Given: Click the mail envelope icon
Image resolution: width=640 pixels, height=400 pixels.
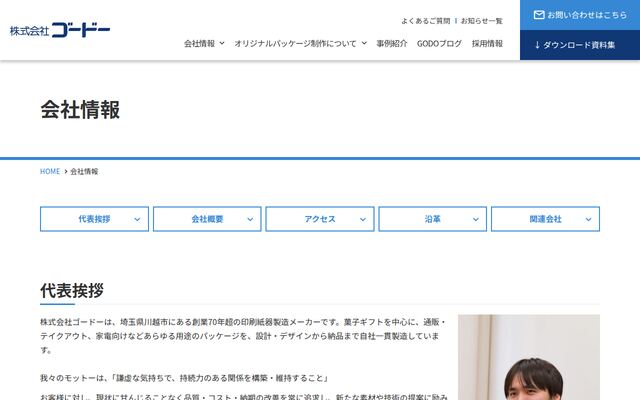Looking at the screenshot, I should (539, 15).
